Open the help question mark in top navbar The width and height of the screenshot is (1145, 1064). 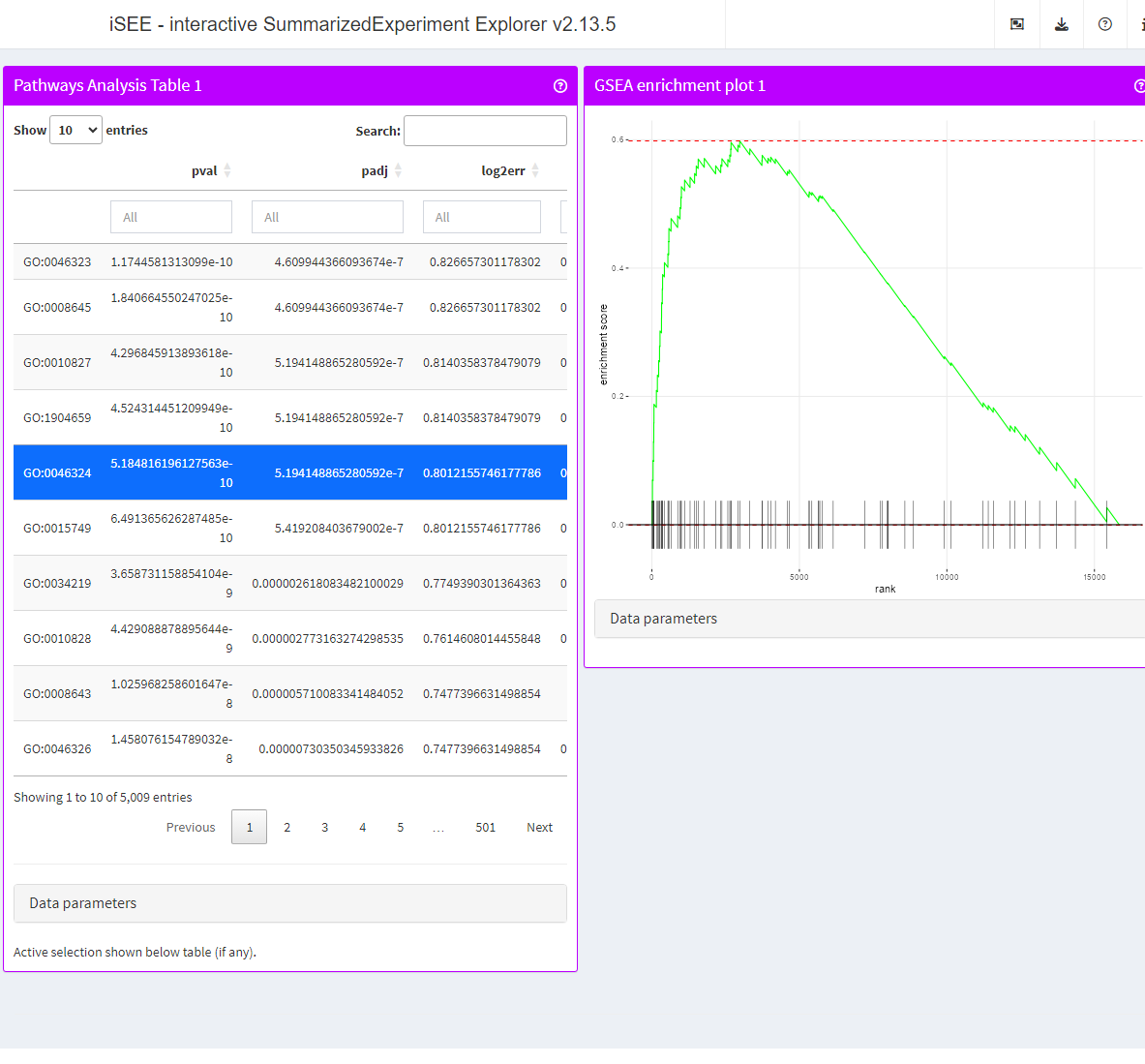click(x=1104, y=24)
